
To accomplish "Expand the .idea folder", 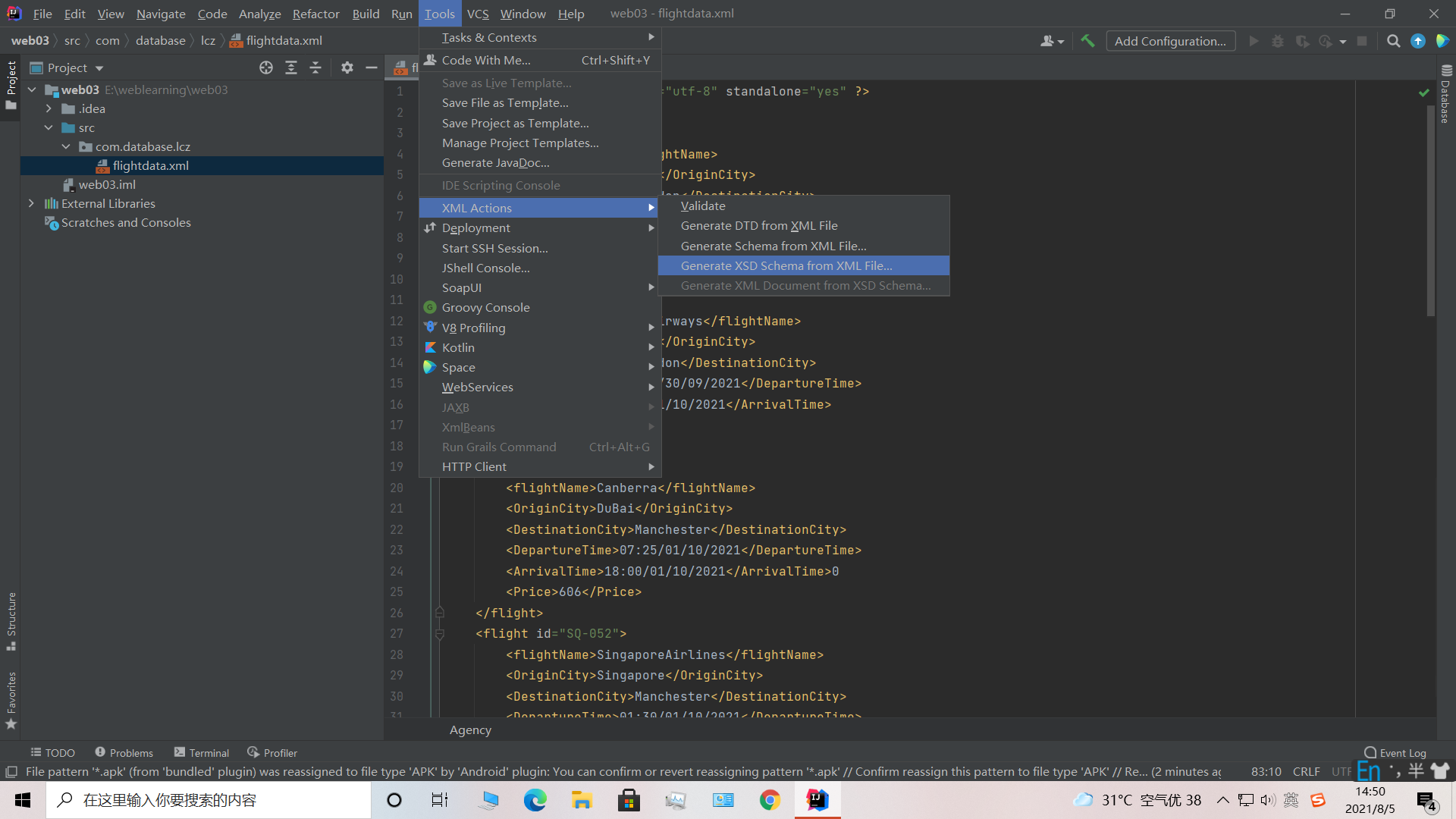I will [49, 108].
